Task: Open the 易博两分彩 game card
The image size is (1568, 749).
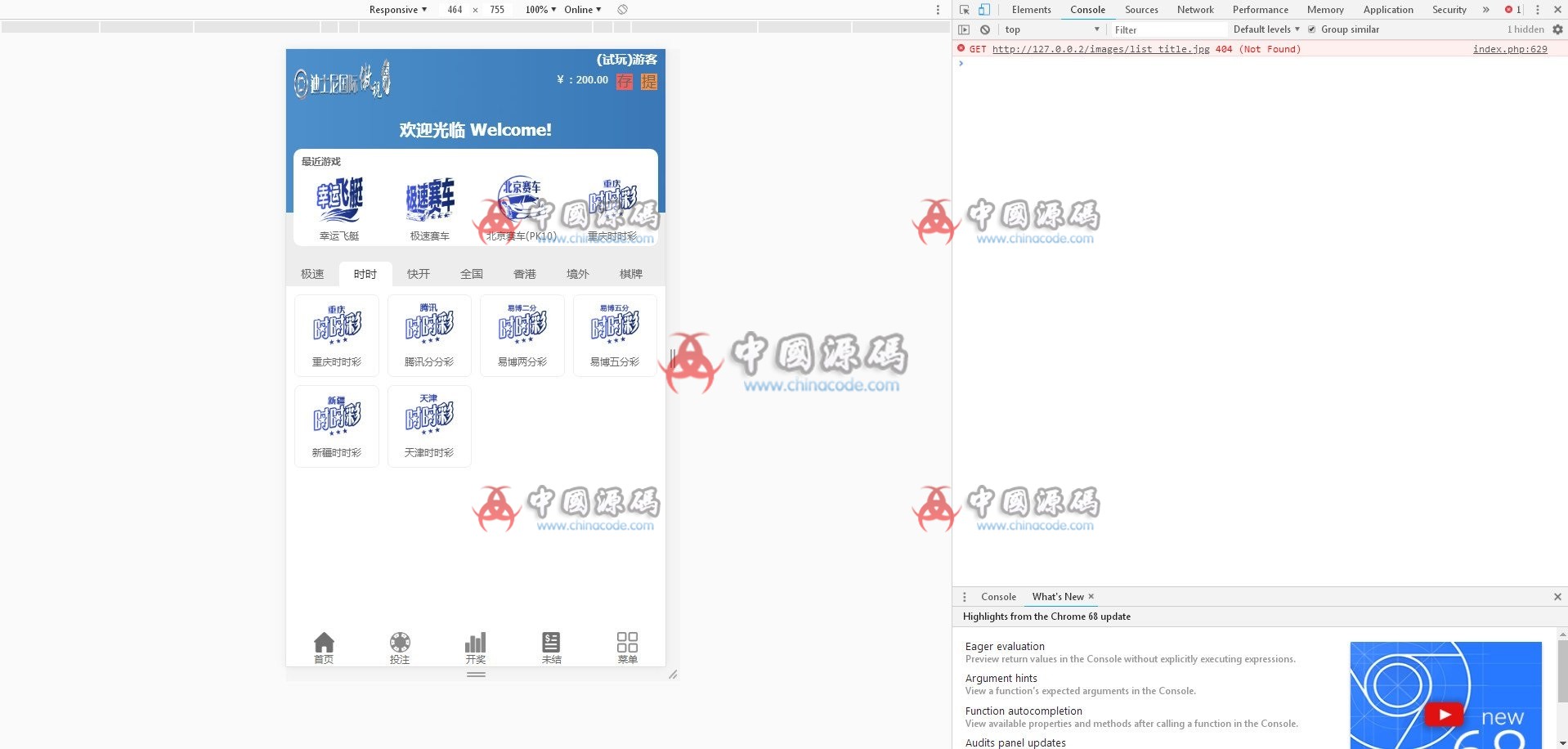Action: 522,335
